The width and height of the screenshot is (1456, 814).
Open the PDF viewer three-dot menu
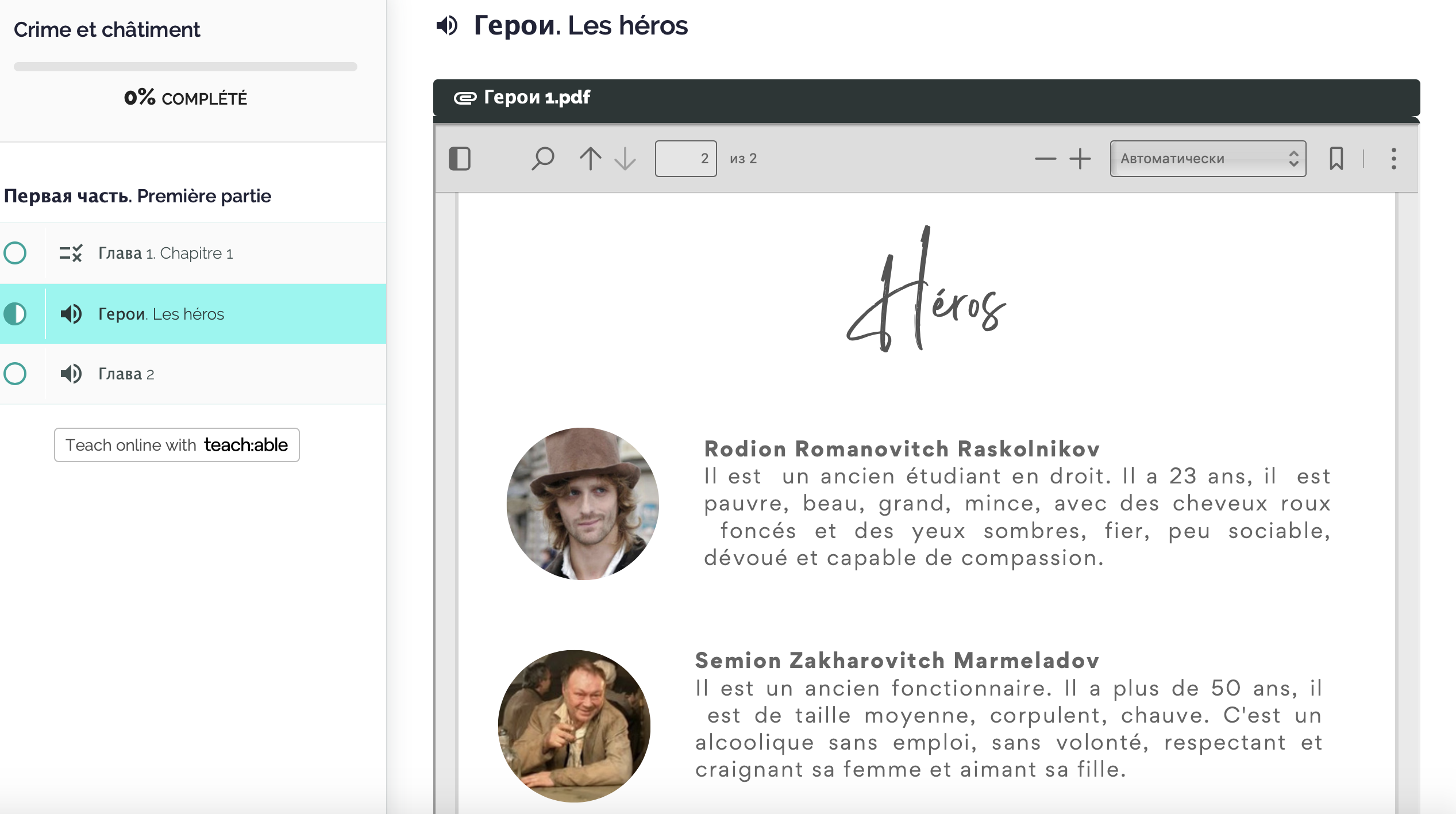coord(1393,159)
